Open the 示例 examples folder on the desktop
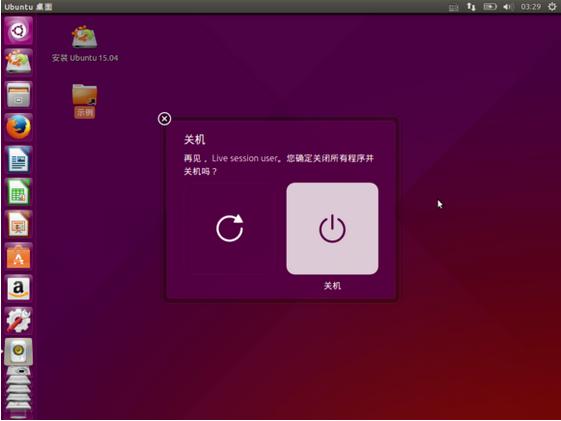This screenshot has height=421, width=561. click(85, 101)
